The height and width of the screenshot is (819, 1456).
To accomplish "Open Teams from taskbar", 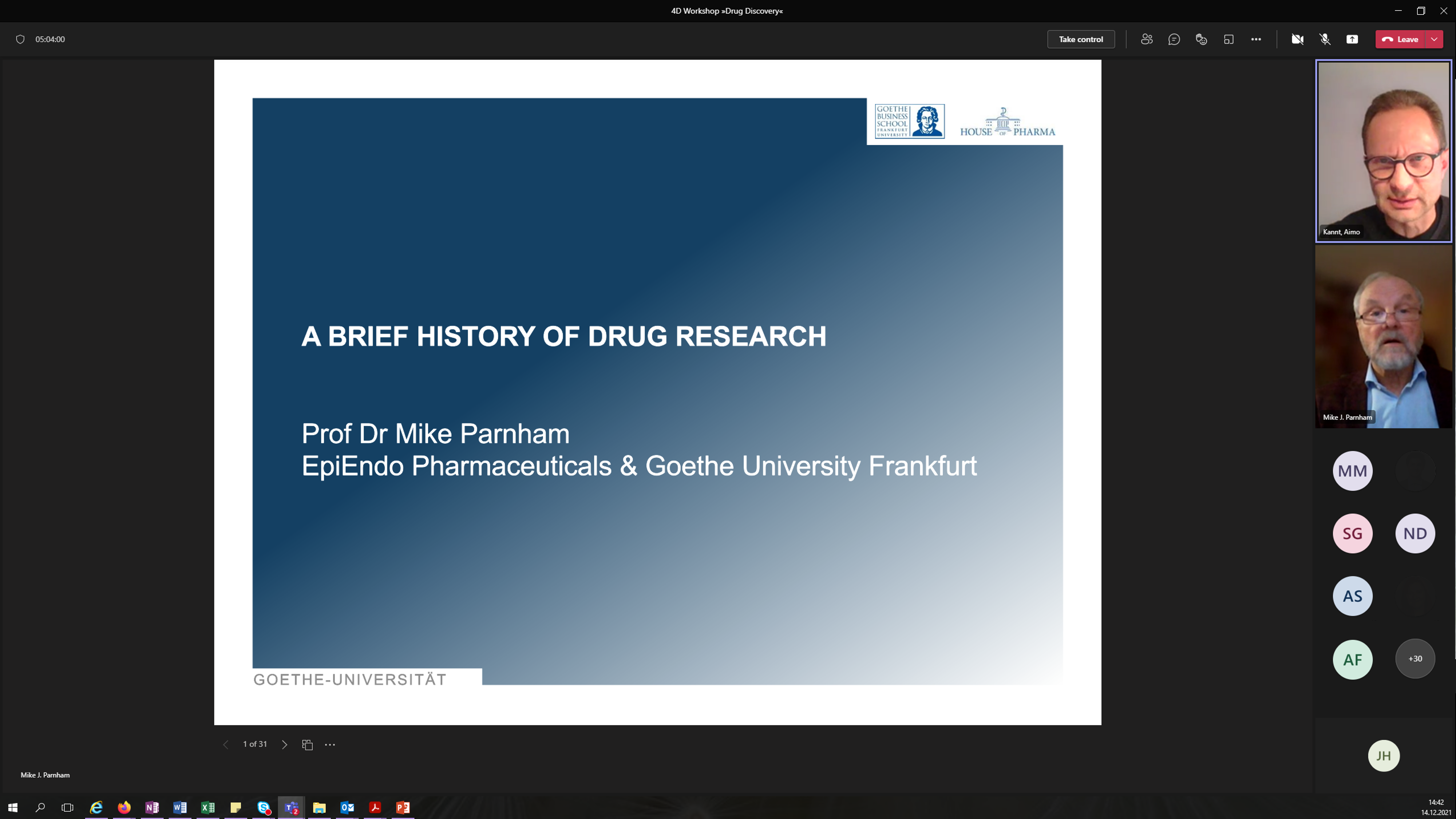I will click(x=291, y=807).
